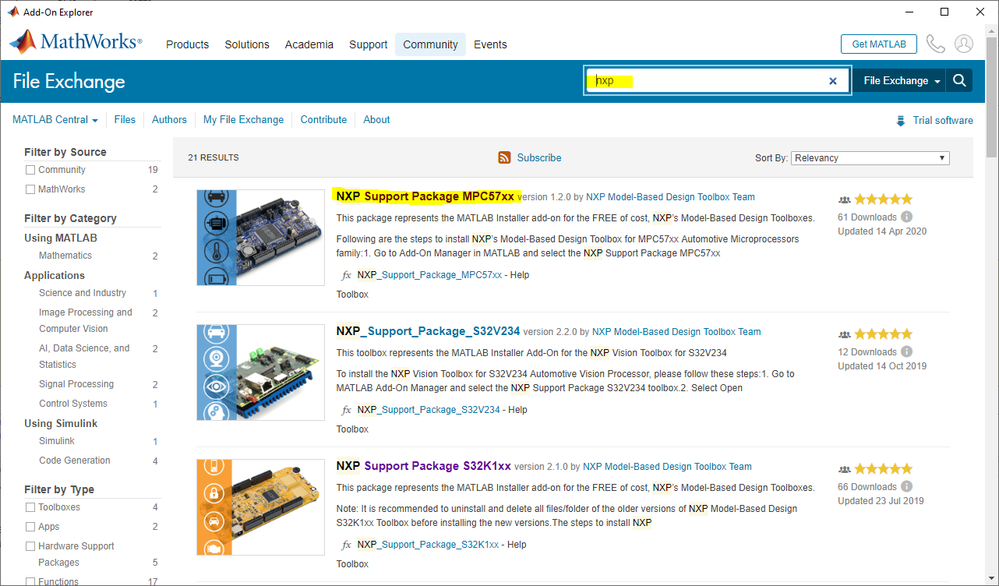This screenshot has width=999, height=586.
Task: Click info icon beside 66 Downloads
Action: pos(907,487)
